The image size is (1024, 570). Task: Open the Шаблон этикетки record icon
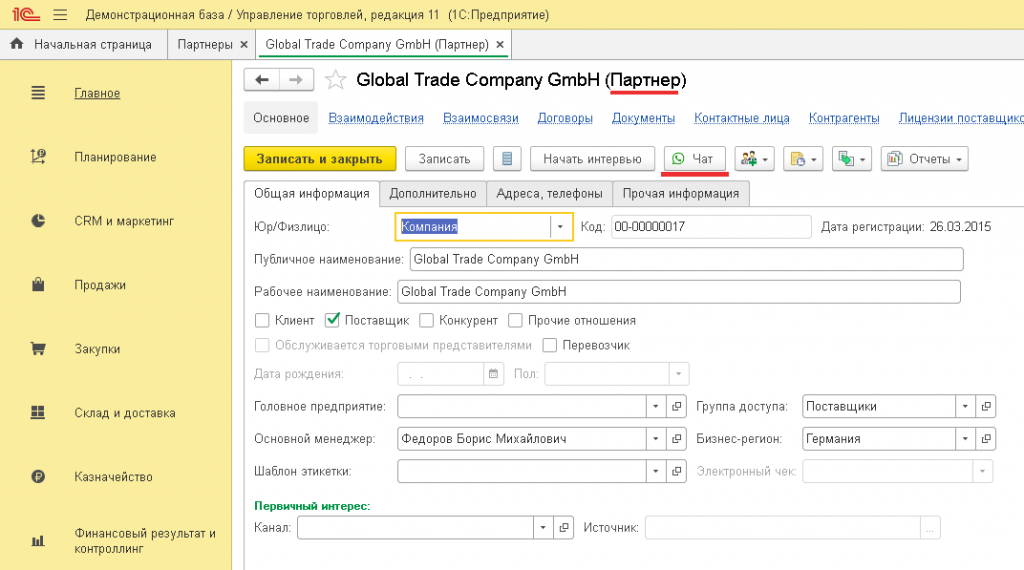coord(677,471)
